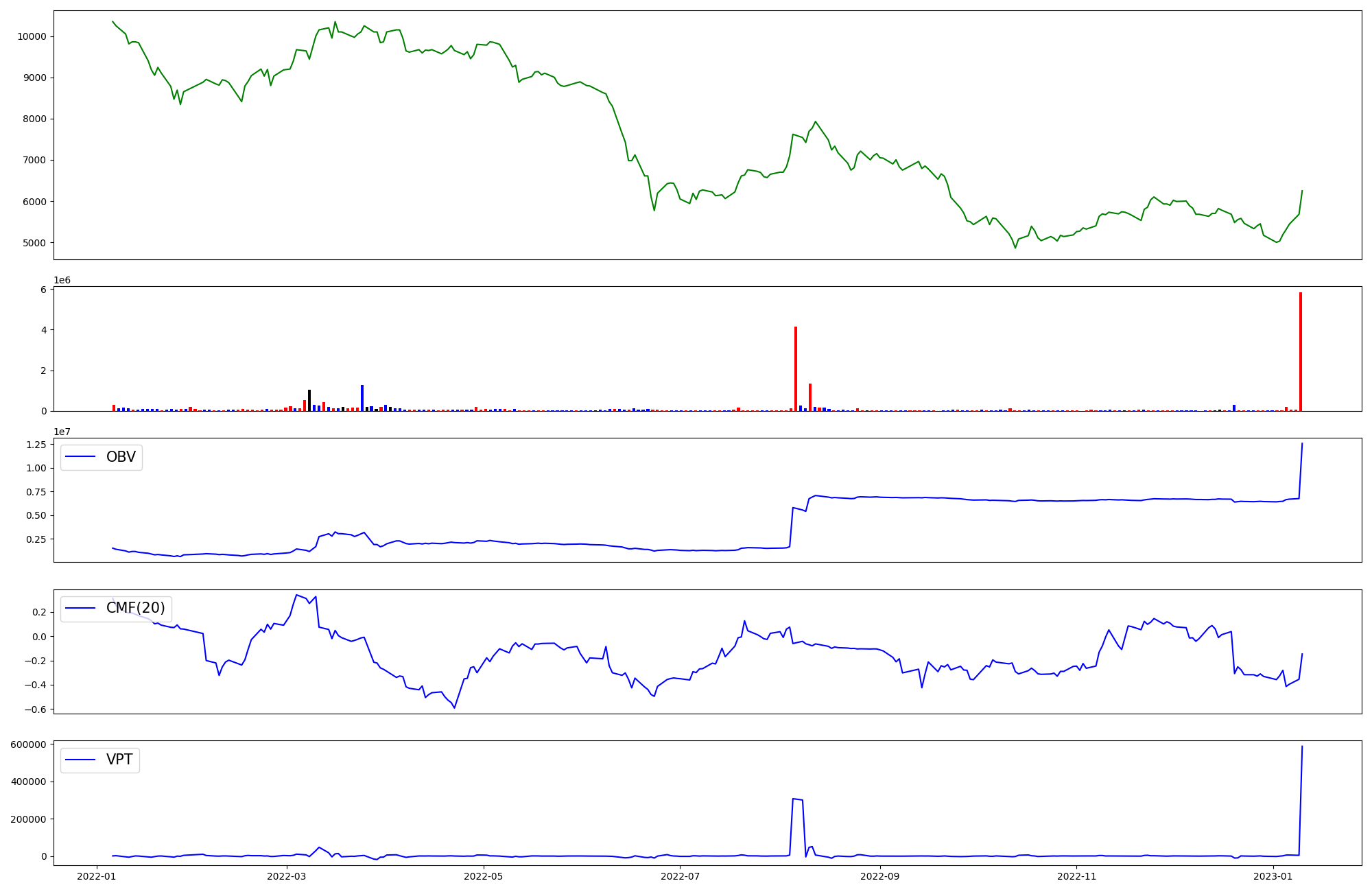Screen dimensions: 1372x892
Task: Click the red volume bar reaching 4 million
Action: (796, 368)
